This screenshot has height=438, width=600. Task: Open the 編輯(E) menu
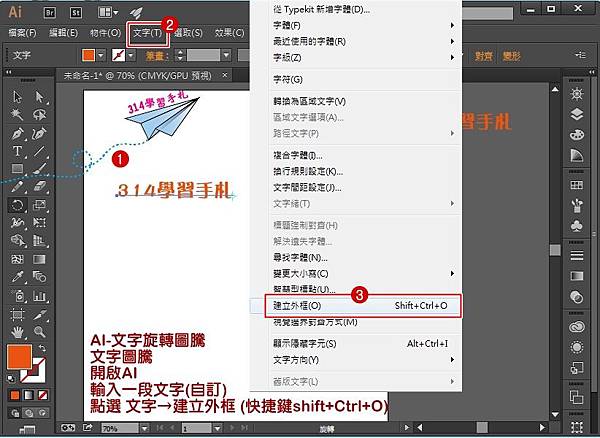coord(64,33)
